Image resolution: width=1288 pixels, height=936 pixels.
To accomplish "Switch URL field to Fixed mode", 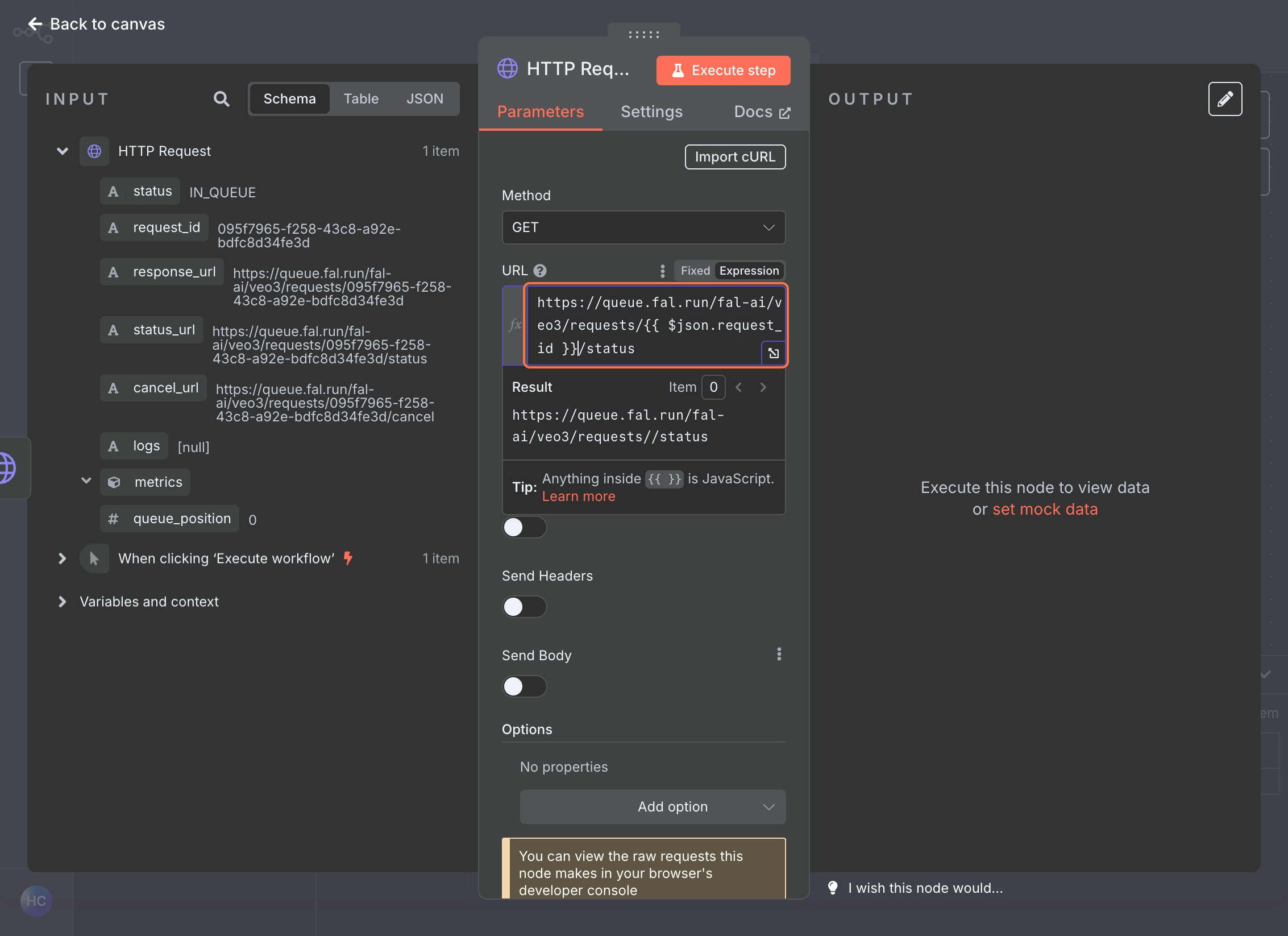I will click(x=695, y=271).
